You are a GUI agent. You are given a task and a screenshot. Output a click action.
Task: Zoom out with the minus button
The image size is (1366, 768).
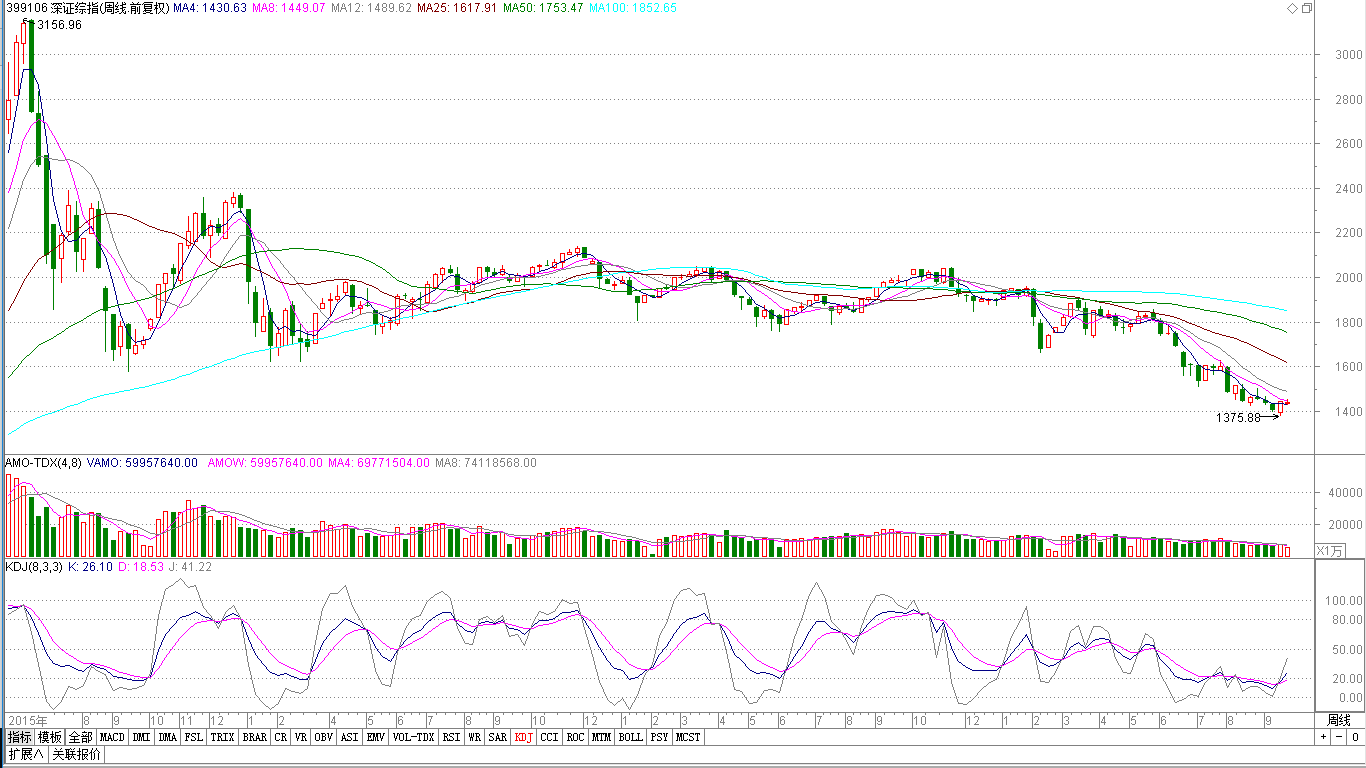pos(1338,737)
